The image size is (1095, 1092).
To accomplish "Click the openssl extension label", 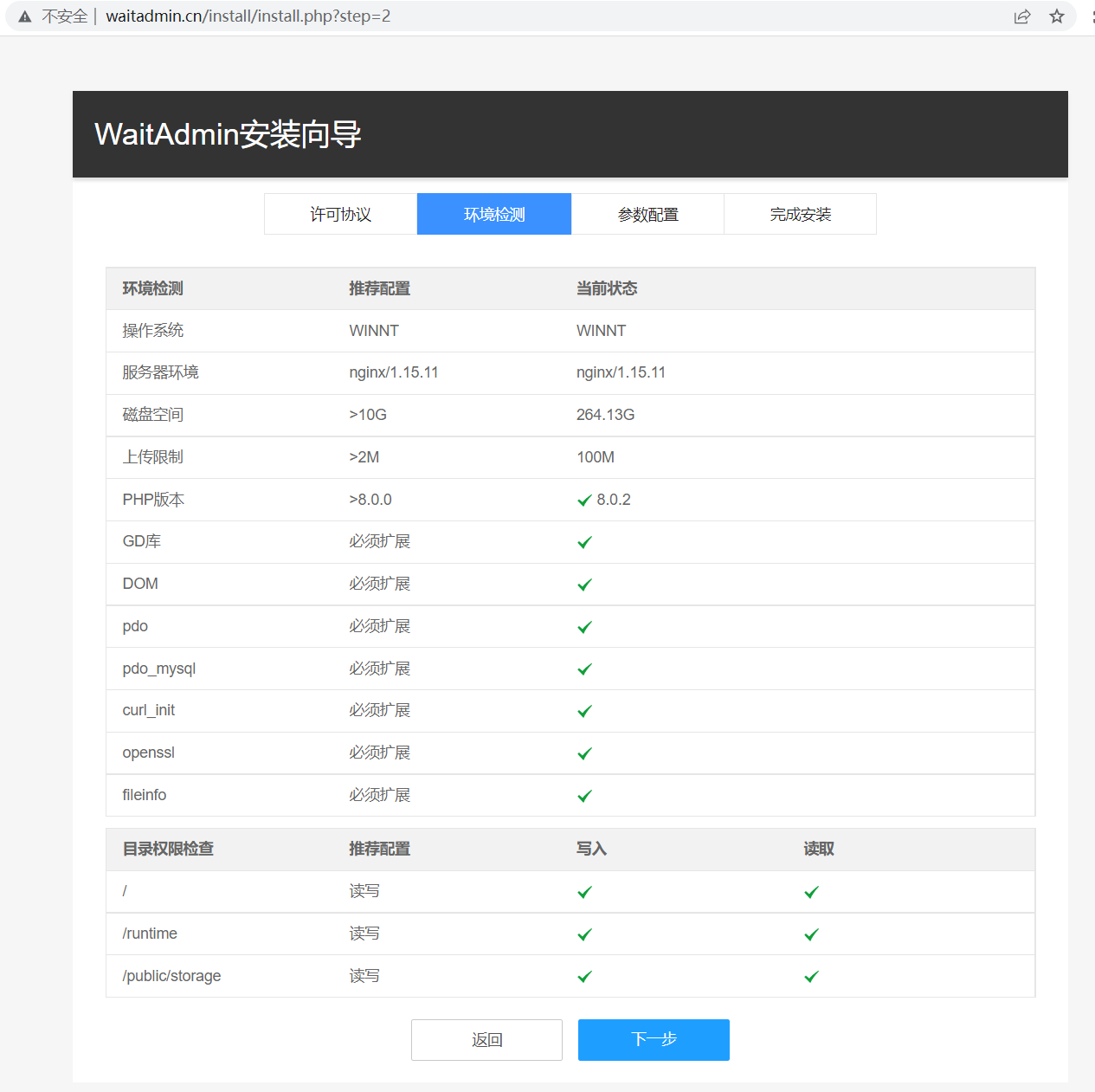I will pyautogui.click(x=149, y=753).
